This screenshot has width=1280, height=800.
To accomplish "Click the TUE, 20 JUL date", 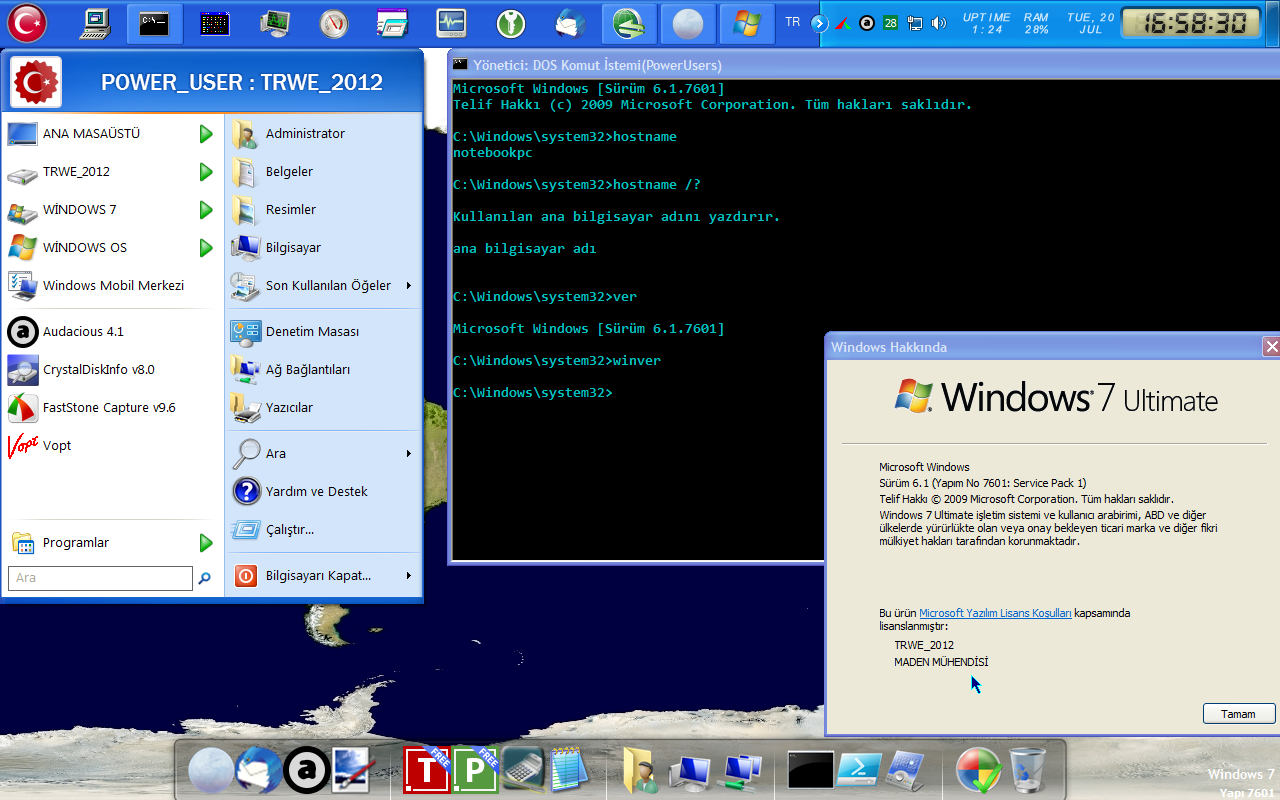I will [1090, 23].
